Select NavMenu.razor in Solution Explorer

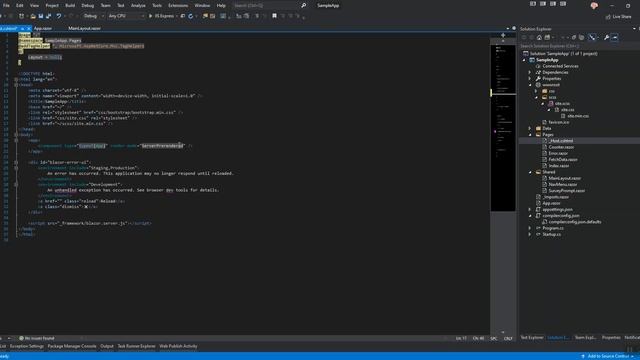(563, 184)
